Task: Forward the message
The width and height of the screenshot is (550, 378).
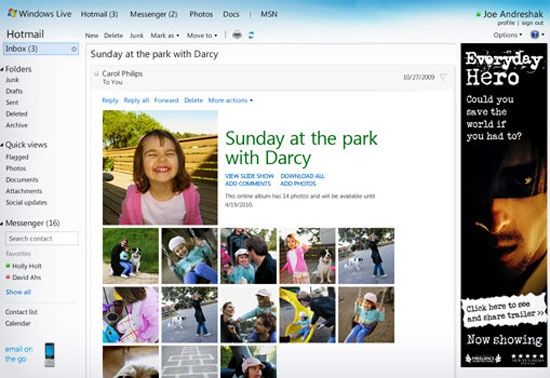Action: pos(166,100)
